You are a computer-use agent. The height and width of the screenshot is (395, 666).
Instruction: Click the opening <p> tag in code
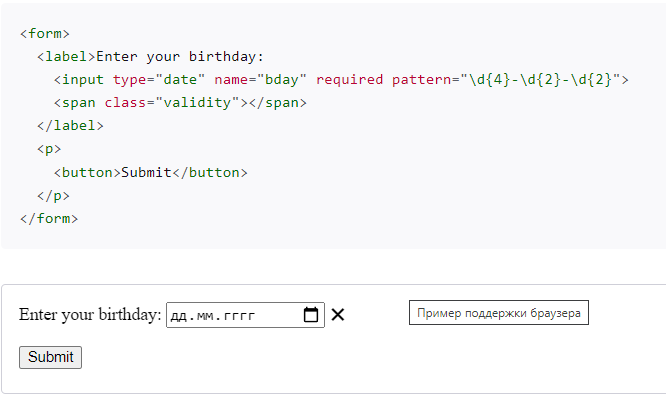(x=49, y=149)
